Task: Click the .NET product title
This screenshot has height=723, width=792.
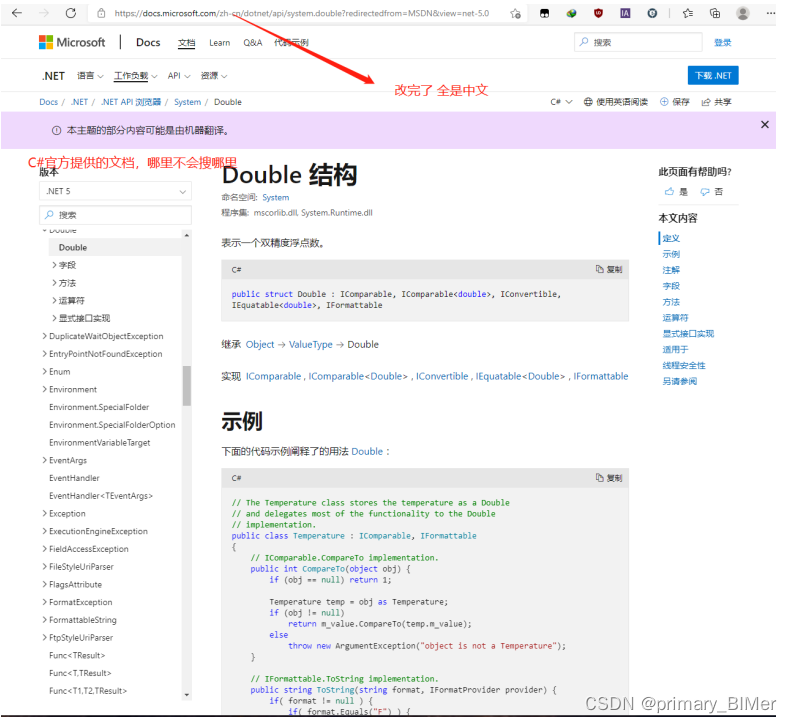Action: click(53, 76)
